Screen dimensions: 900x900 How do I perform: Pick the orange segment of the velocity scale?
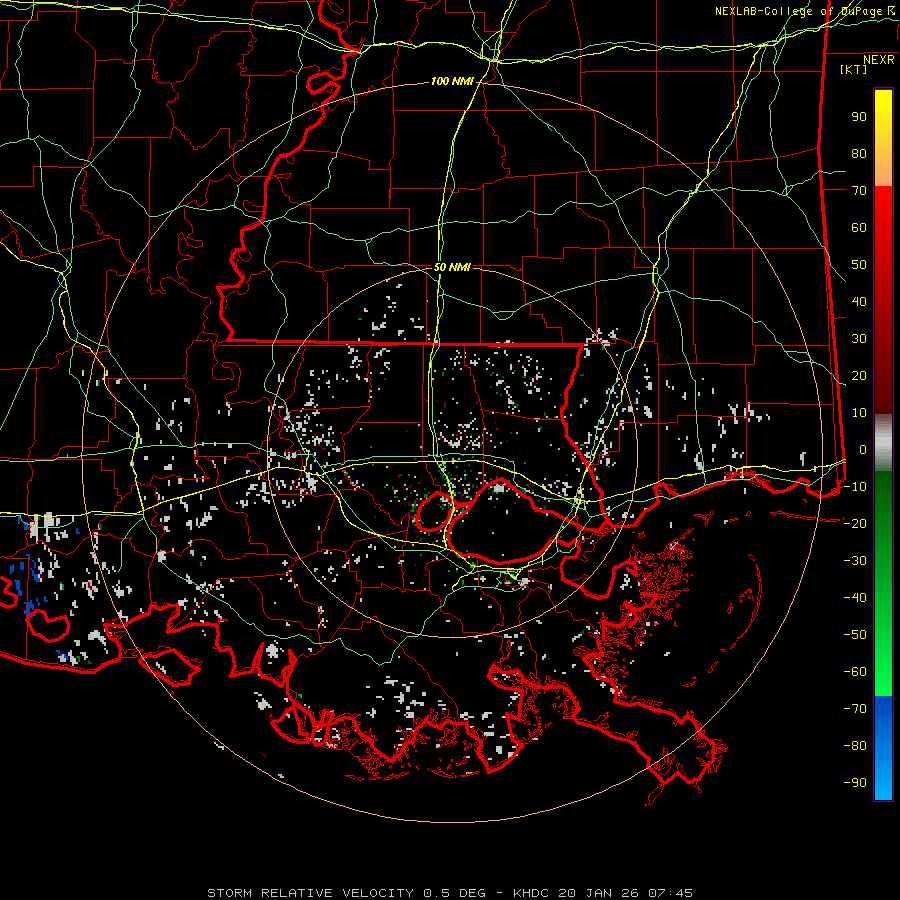click(x=883, y=169)
